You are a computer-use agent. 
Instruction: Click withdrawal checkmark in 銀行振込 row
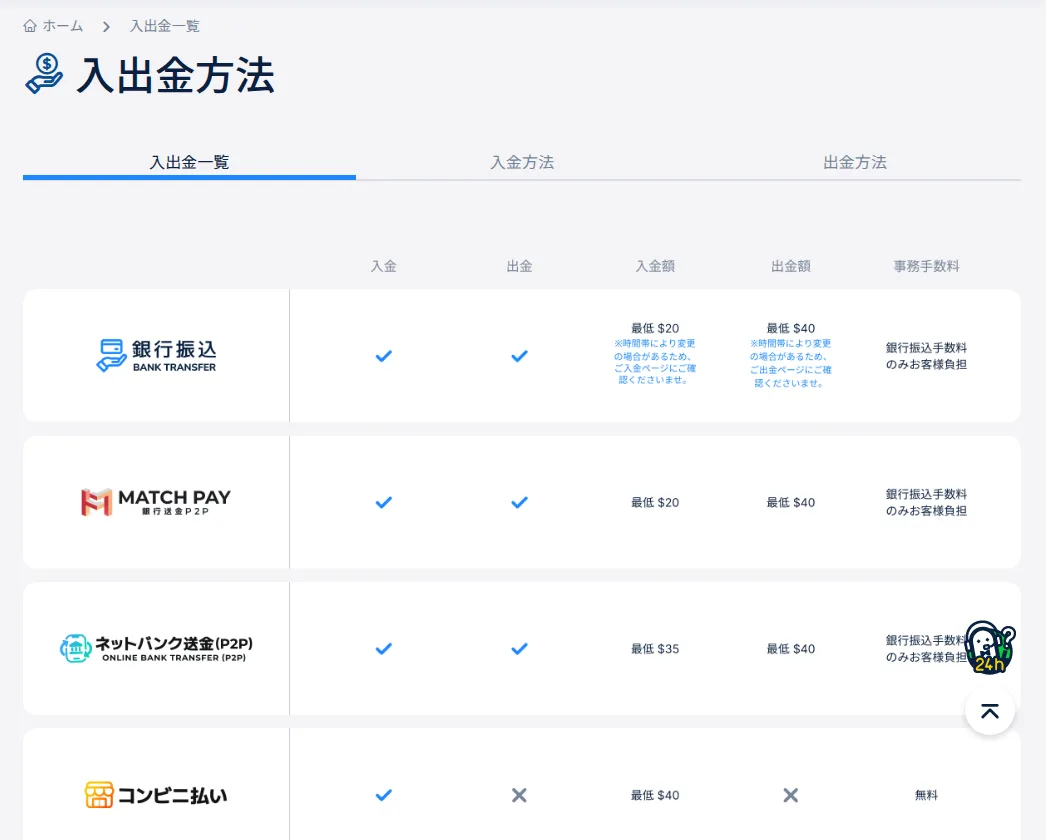[519, 356]
